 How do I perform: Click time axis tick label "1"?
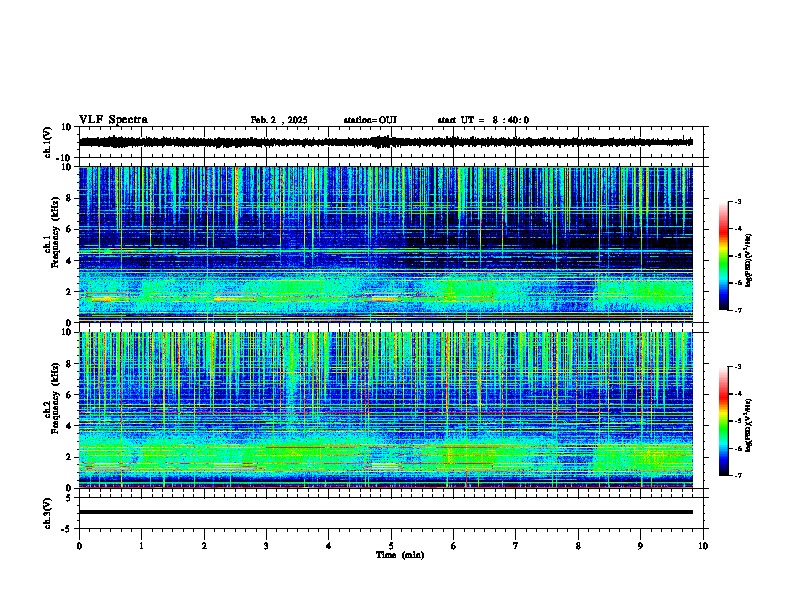141,546
